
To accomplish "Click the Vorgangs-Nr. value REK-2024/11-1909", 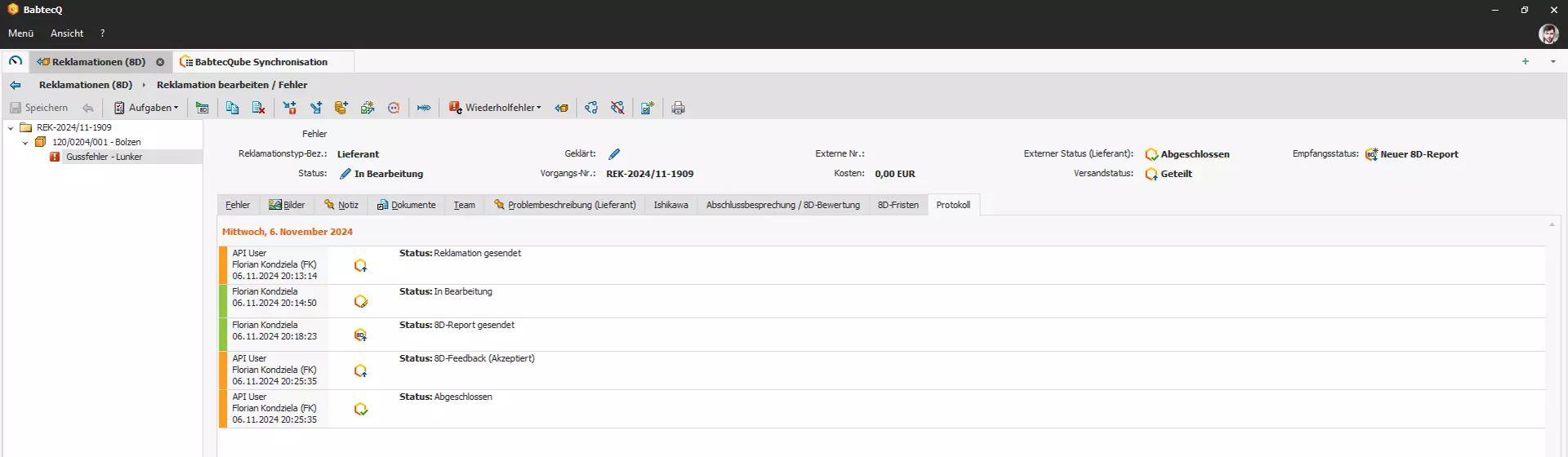I will click(x=649, y=174).
